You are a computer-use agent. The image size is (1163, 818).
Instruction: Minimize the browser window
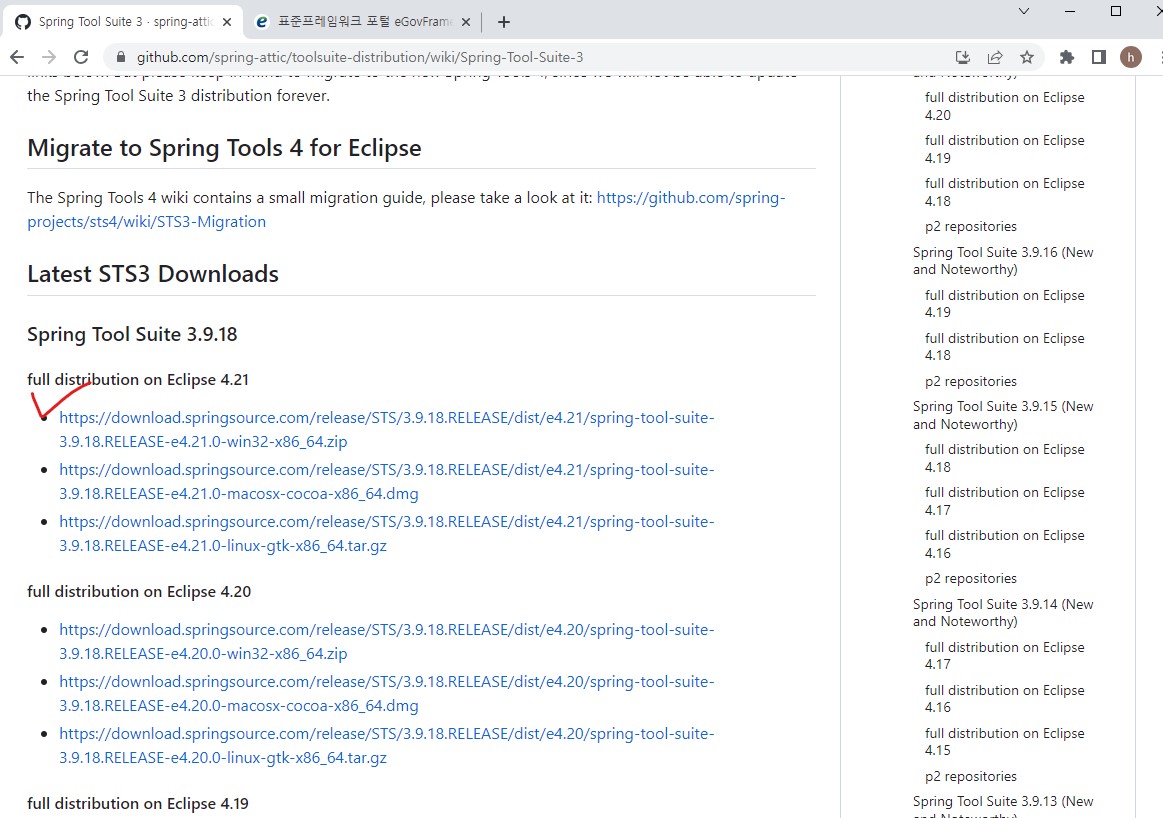tap(1070, 11)
